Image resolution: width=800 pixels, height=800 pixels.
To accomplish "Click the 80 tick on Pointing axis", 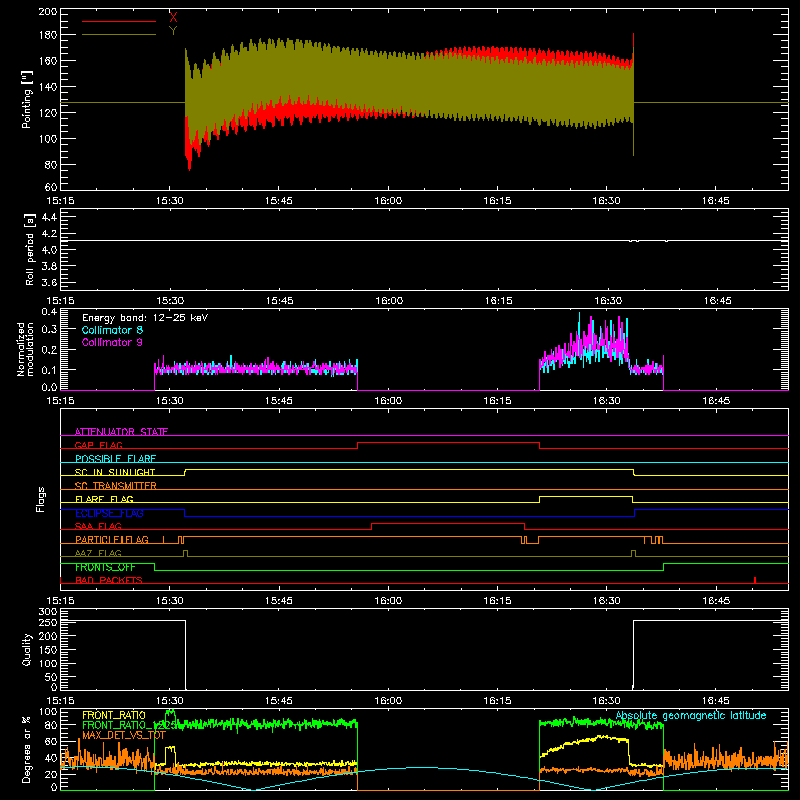I will [x=51, y=165].
